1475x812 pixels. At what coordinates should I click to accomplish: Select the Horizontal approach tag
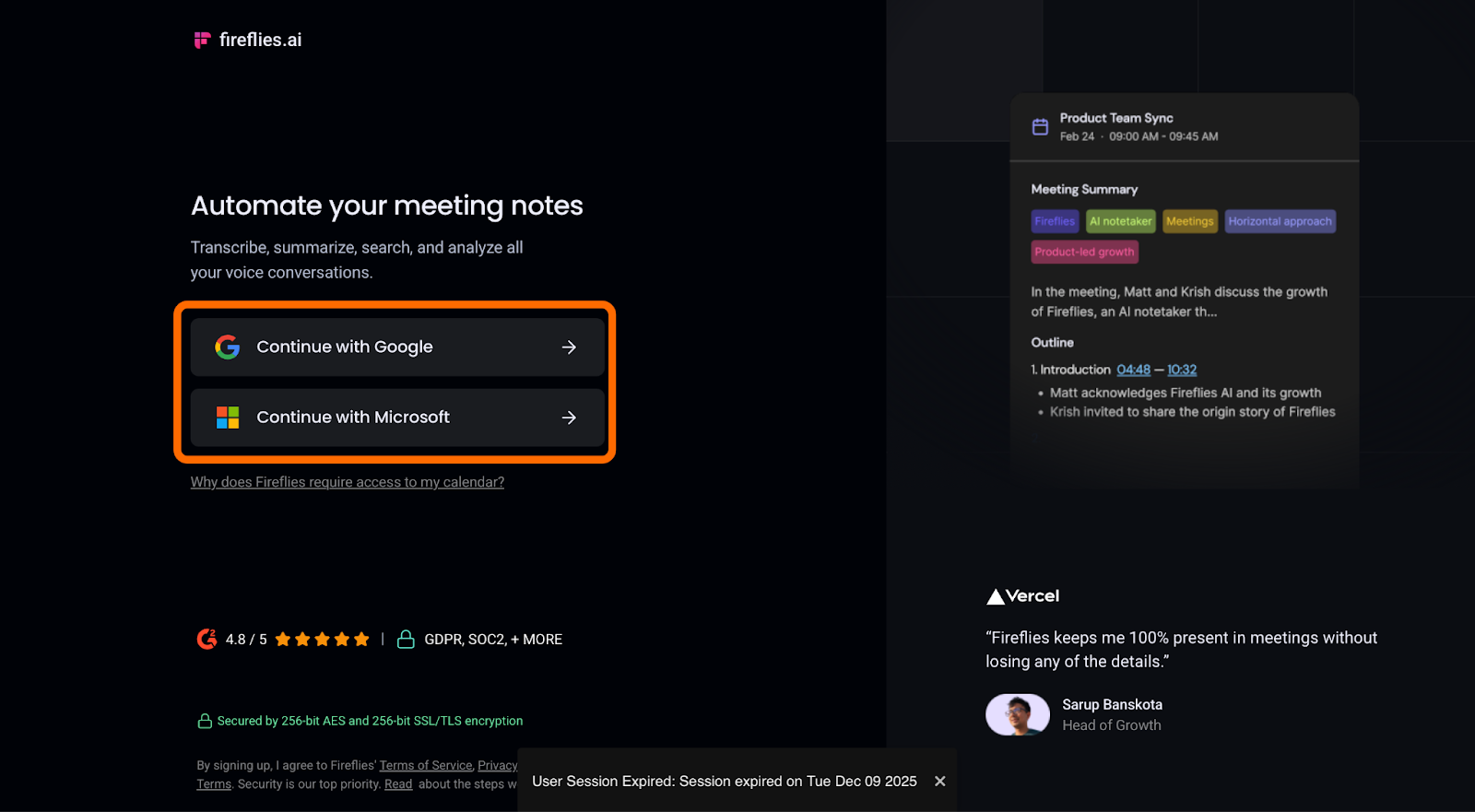pyautogui.click(x=1280, y=221)
